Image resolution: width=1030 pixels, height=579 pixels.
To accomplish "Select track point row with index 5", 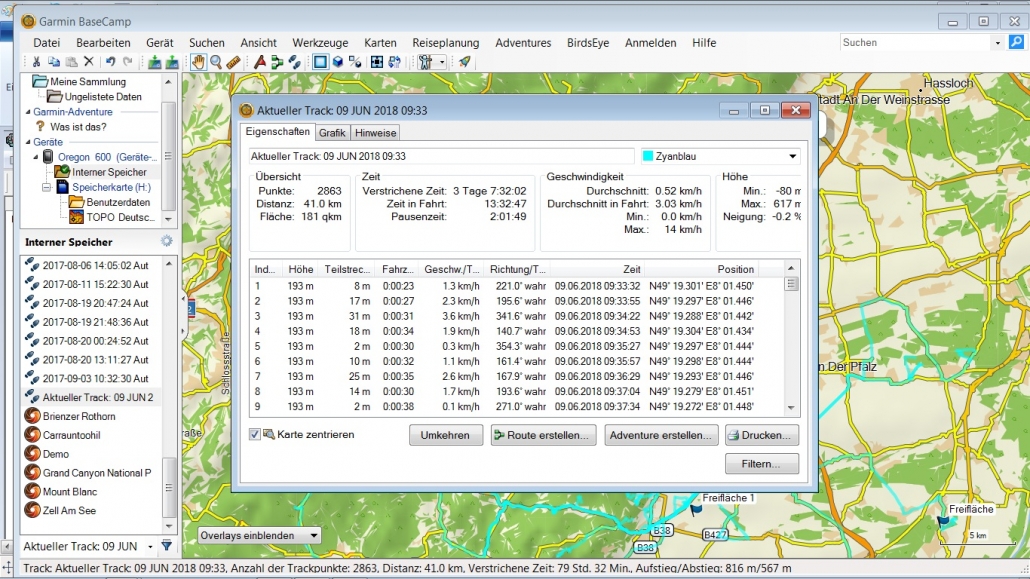I will tap(516, 346).
